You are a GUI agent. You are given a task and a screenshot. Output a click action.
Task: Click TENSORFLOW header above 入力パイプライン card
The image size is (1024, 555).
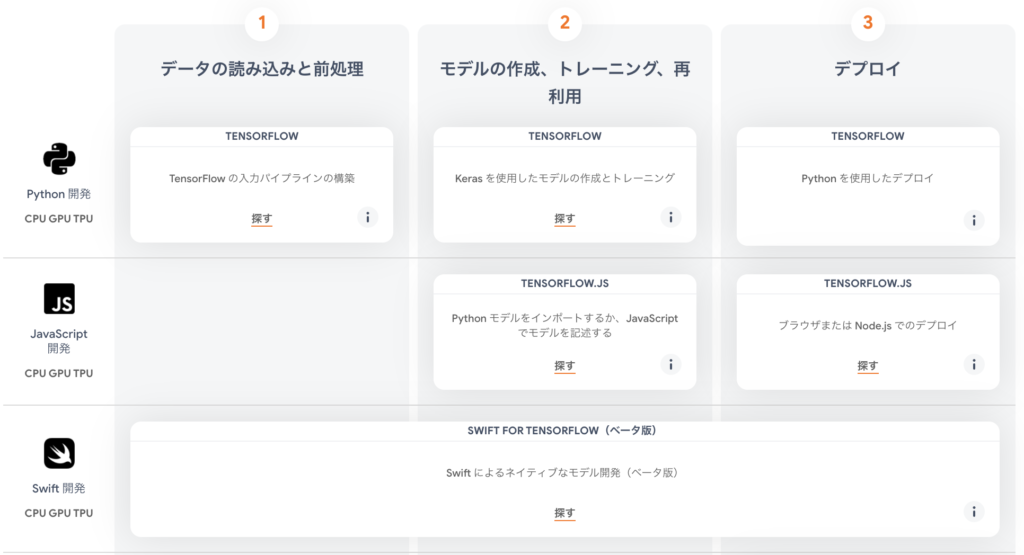coord(262,136)
